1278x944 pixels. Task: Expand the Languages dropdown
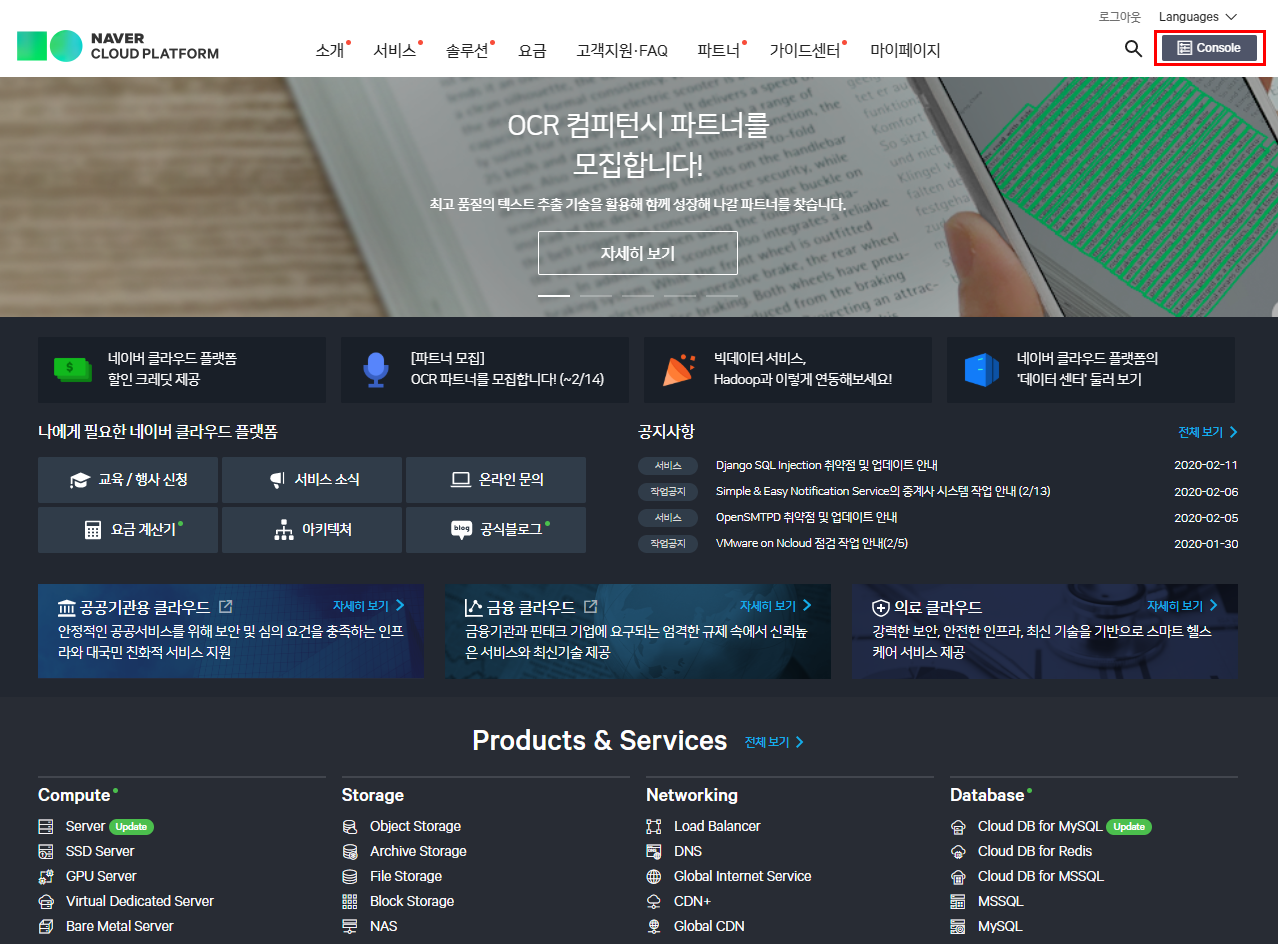coord(1198,17)
